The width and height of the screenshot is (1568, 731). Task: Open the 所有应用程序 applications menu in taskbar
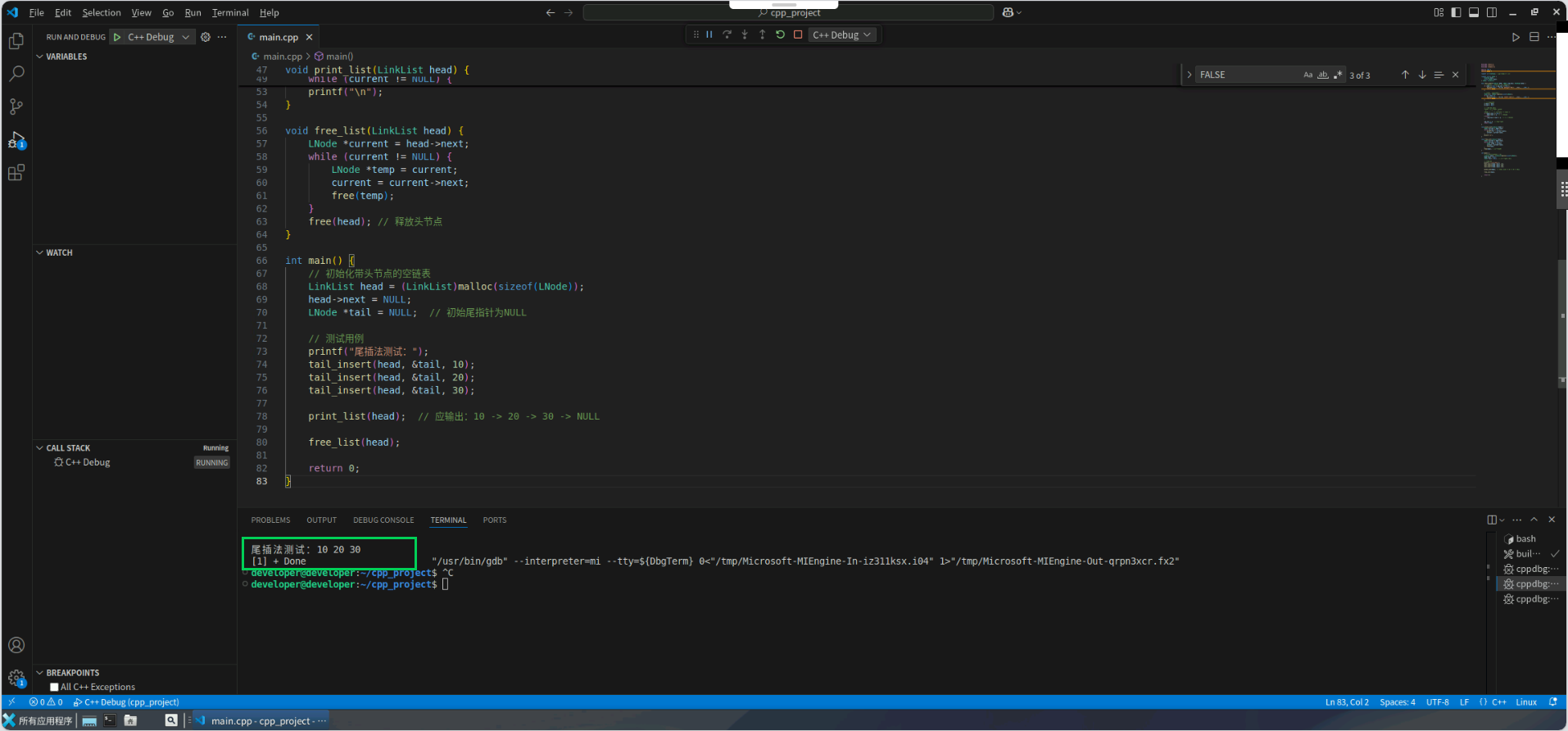[x=38, y=721]
